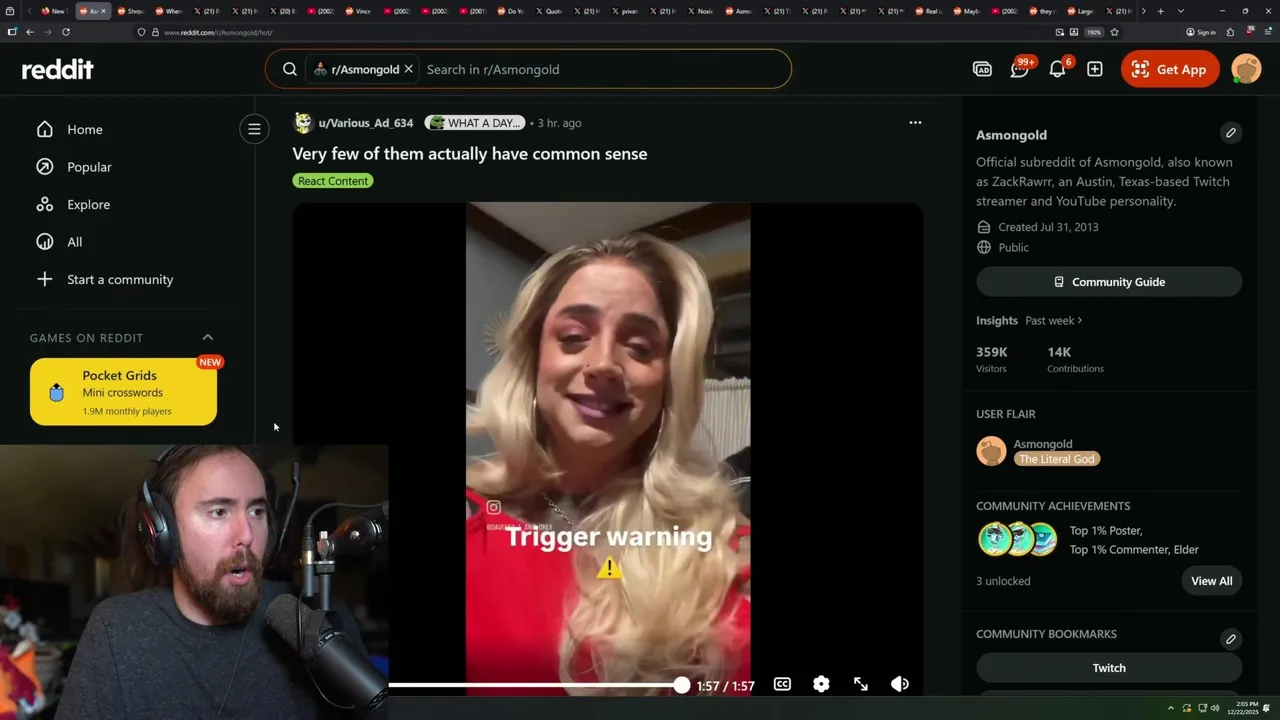The height and width of the screenshot is (720, 1280).
Task: Click the video progress scrubber handle
Action: tap(681, 685)
